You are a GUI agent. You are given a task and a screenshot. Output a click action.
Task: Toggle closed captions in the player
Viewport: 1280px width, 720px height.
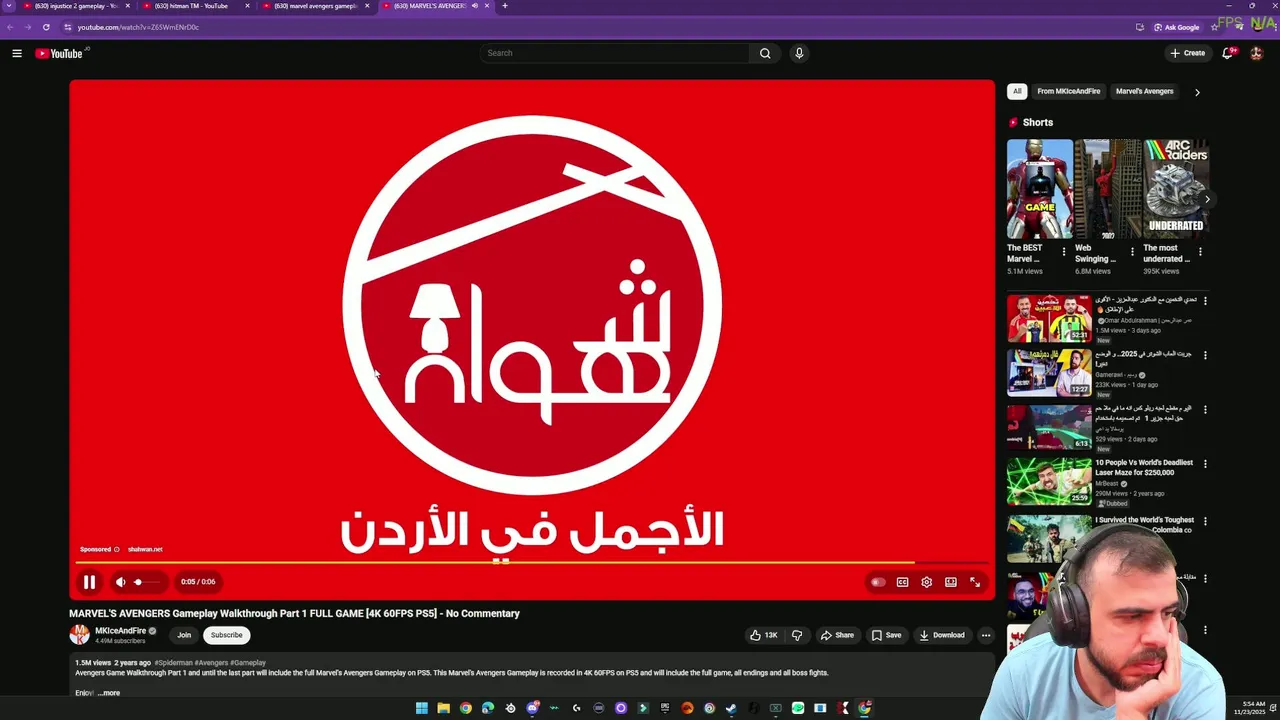coord(902,582)
